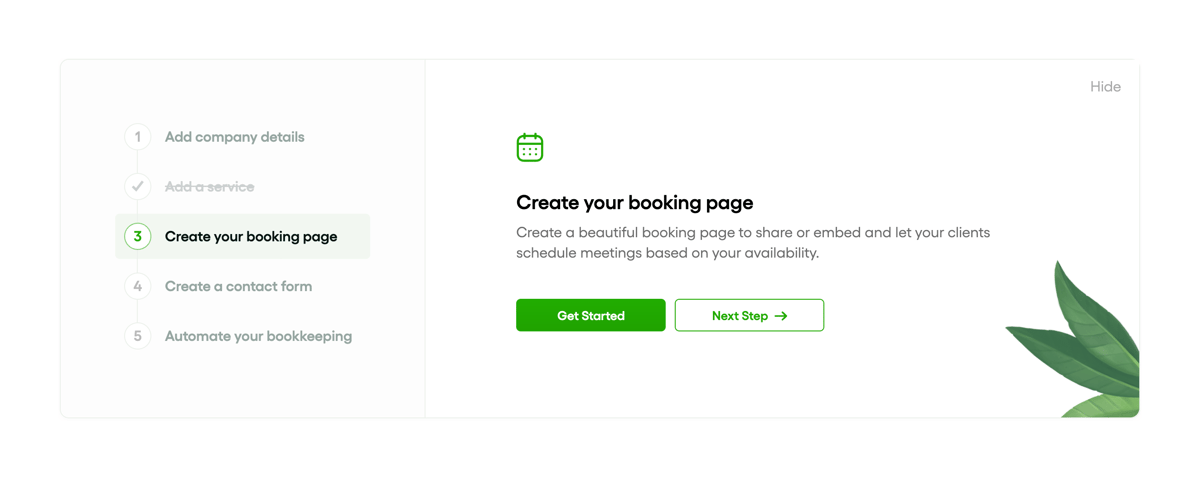1200x479 pixels.
Task: Click the connector line between steps 4 and 5
Action: pyautogui.click(x=138, y=312)
